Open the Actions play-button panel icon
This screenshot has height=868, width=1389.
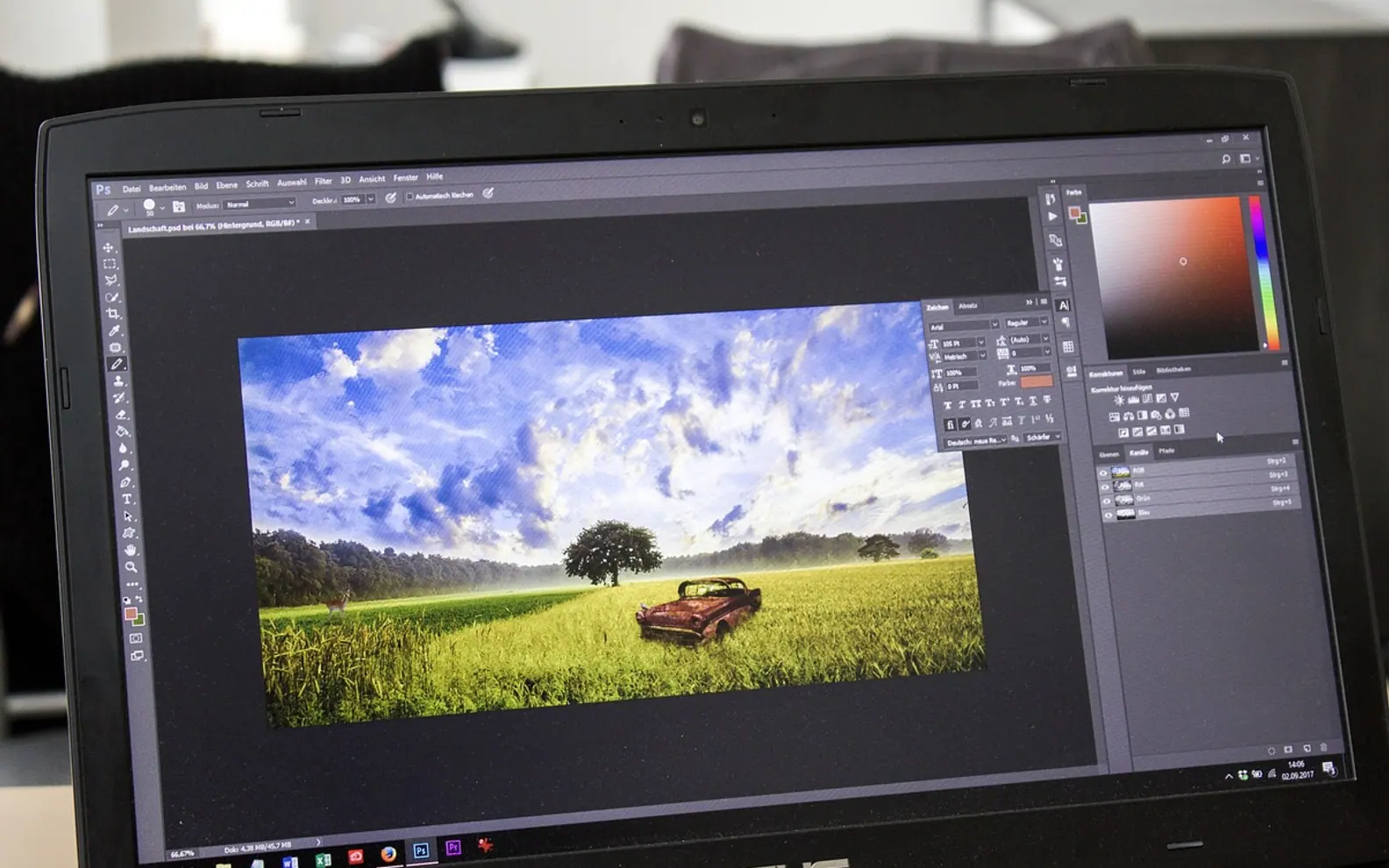click(x=1052, y=217)
